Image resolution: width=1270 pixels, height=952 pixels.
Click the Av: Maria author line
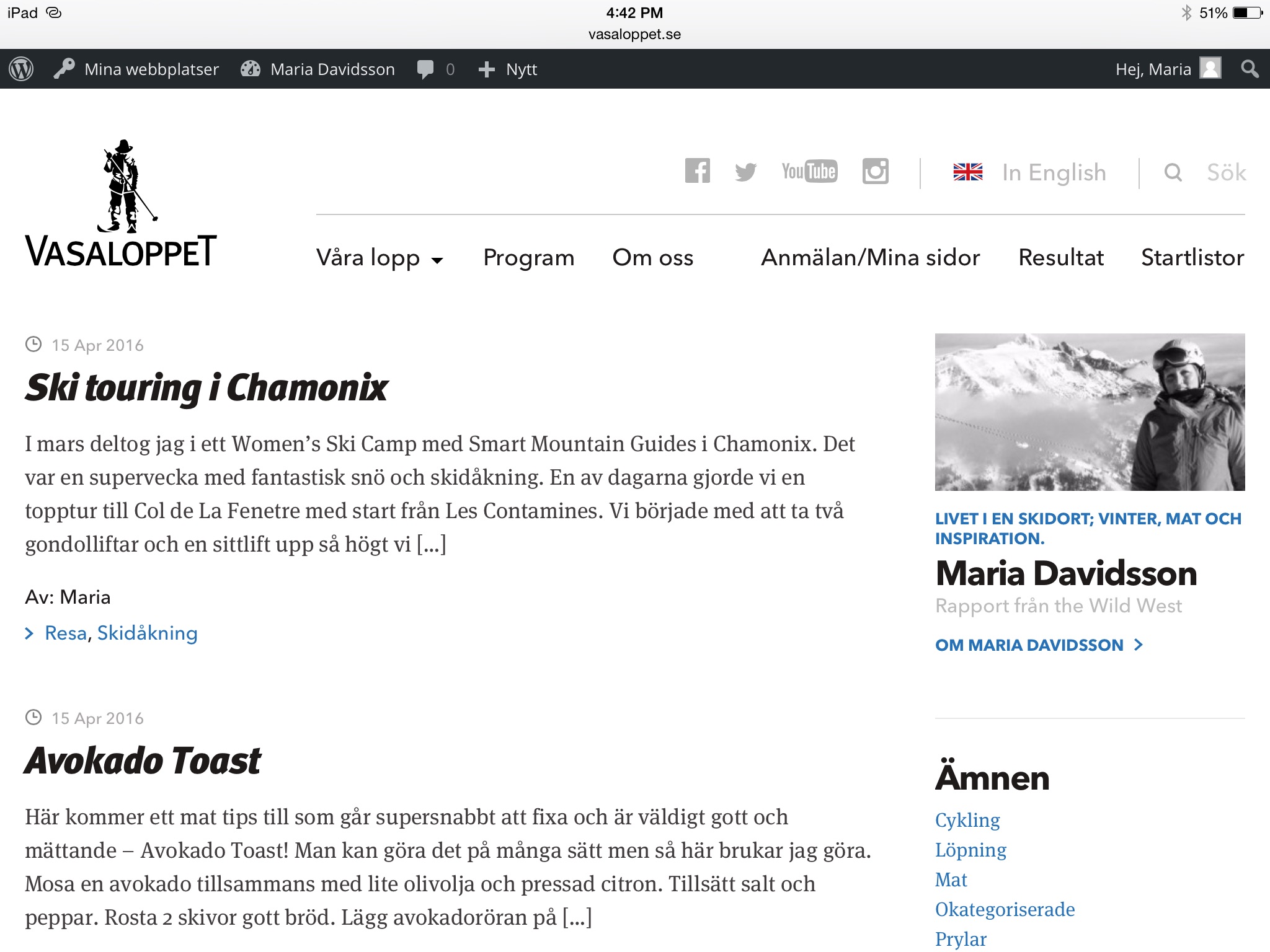click(68, 597)
